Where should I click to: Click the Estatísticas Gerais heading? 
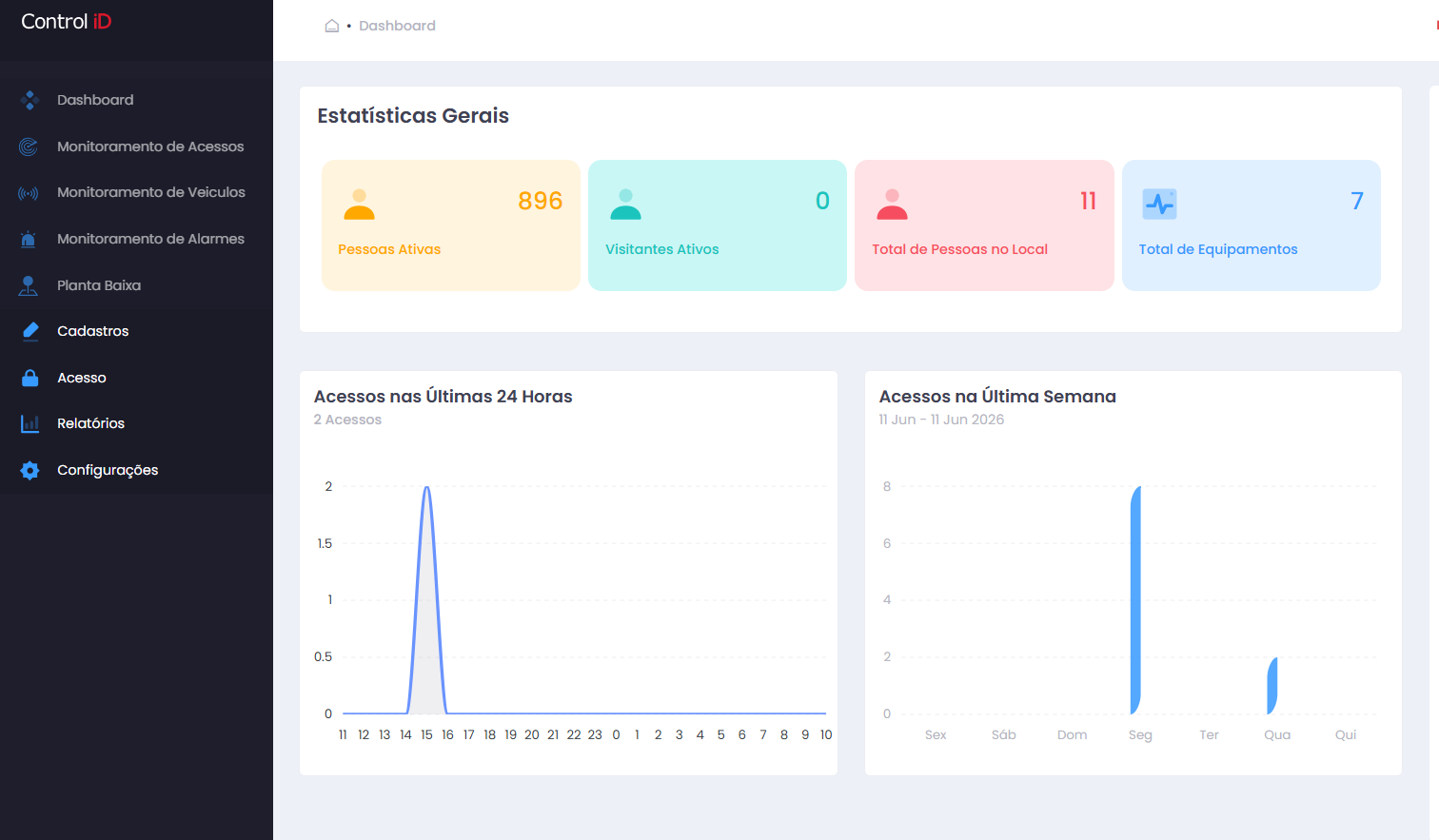click(413, 116)
